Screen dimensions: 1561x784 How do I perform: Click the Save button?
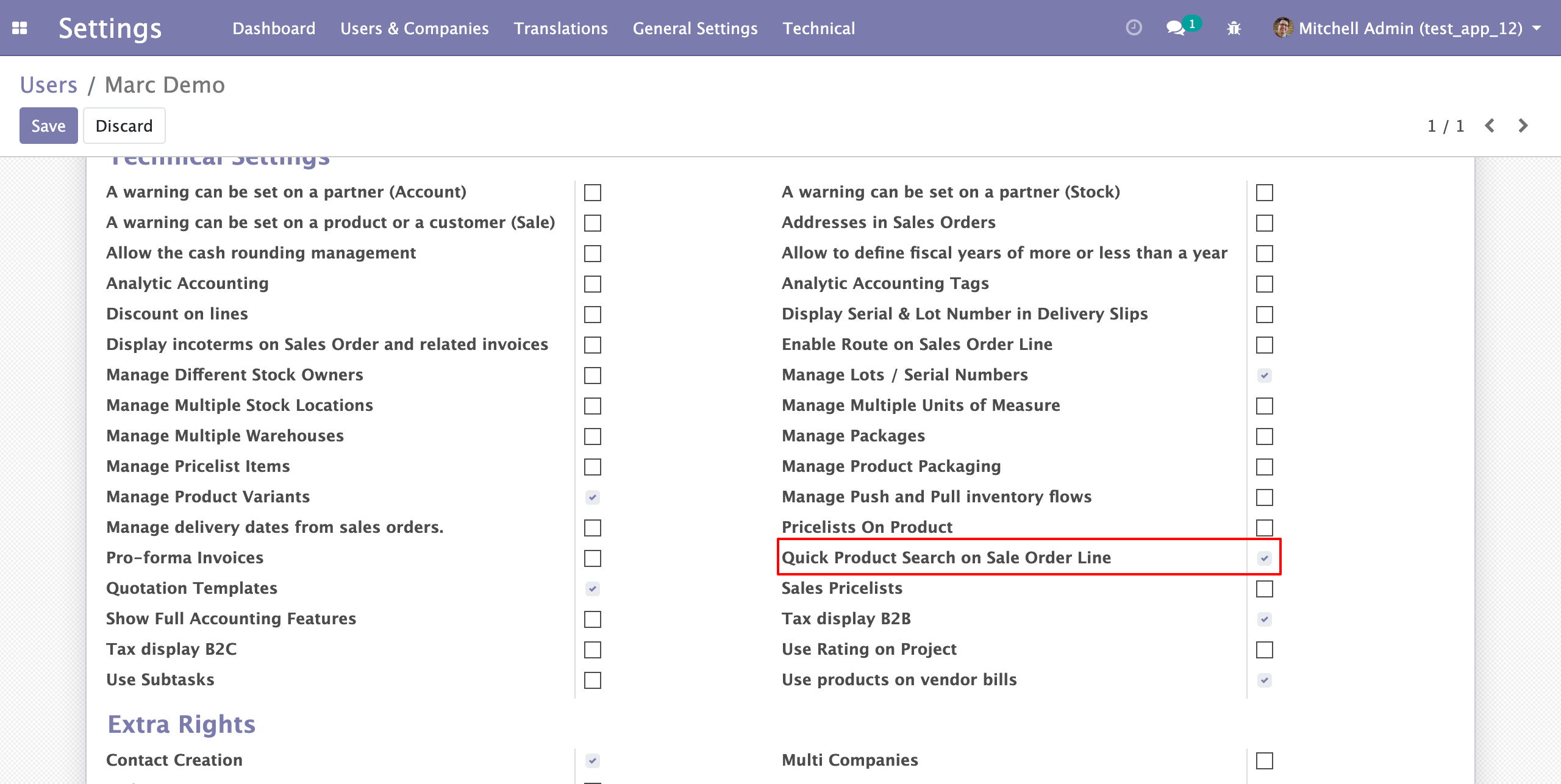coord(48,126)
